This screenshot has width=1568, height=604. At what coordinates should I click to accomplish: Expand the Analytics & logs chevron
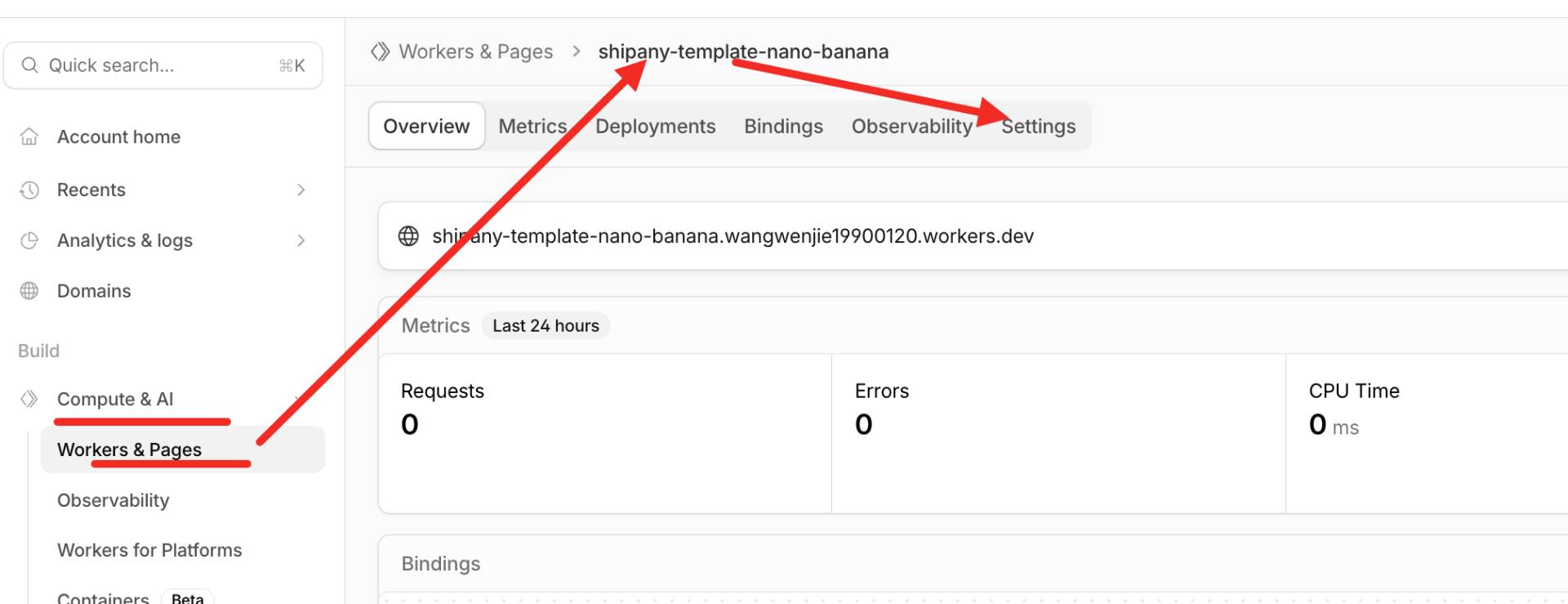pyautogui.click(x=301, y=241)
